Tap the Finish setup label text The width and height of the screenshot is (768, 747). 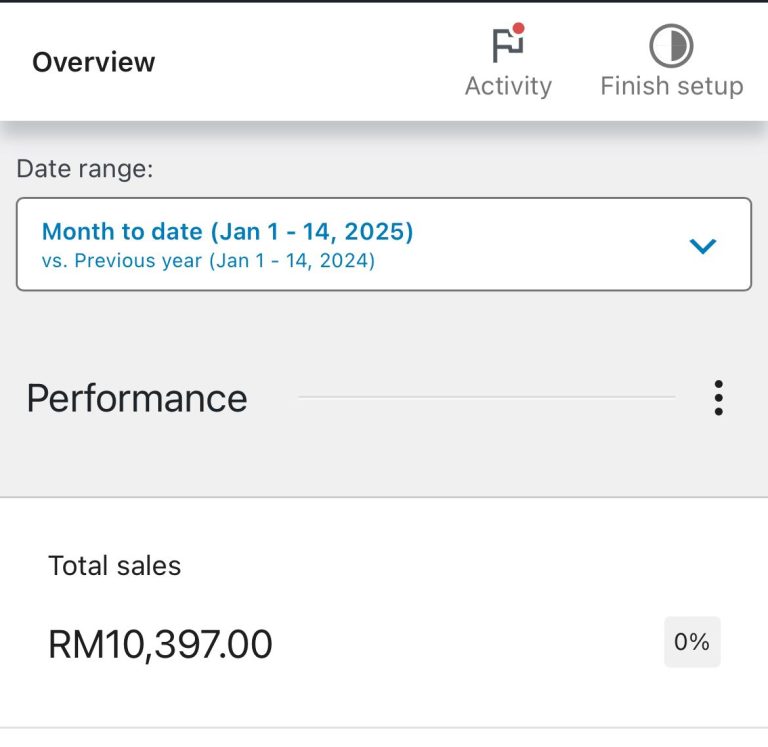671,86
